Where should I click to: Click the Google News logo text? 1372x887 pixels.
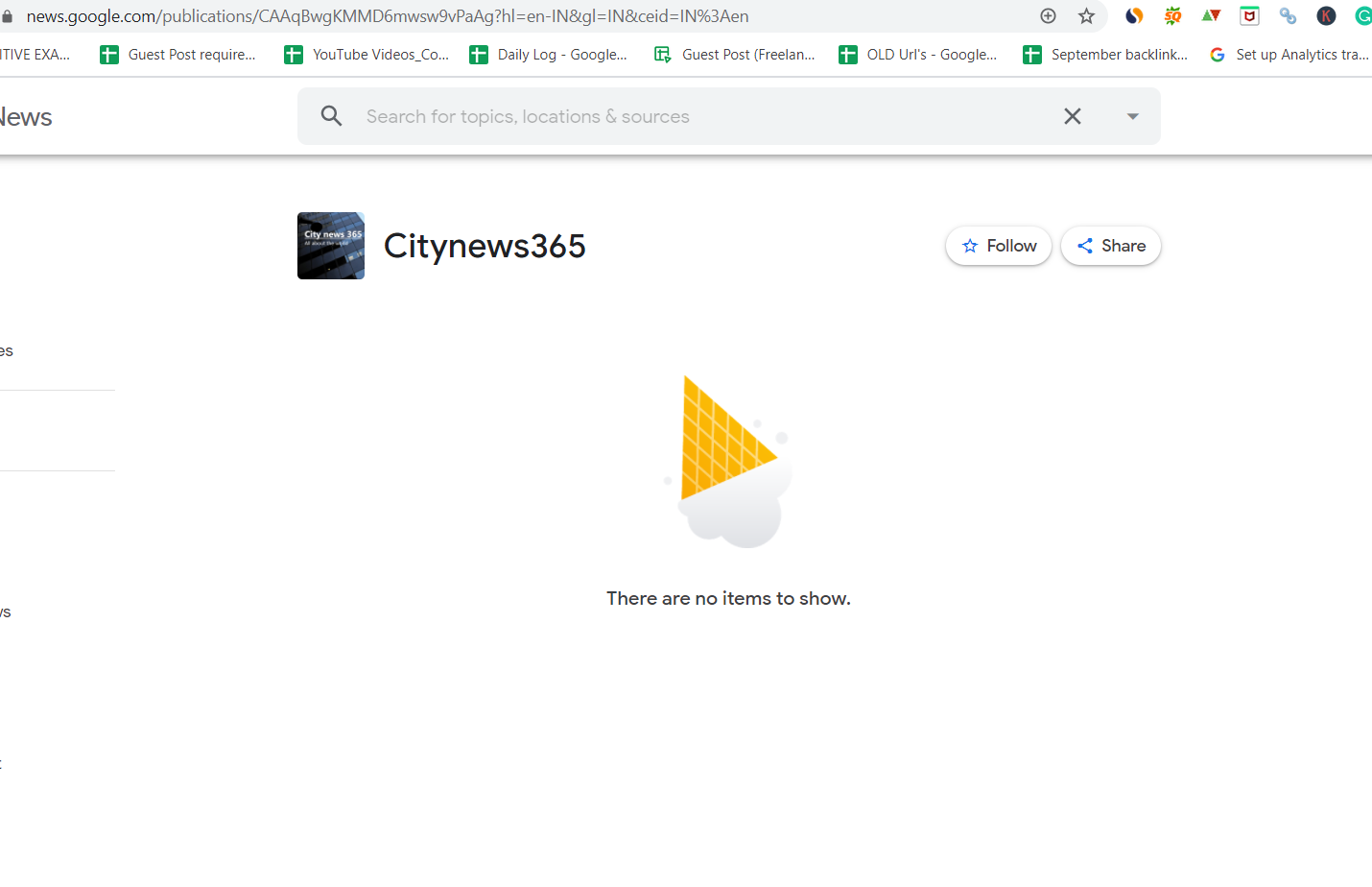[26, 117]
